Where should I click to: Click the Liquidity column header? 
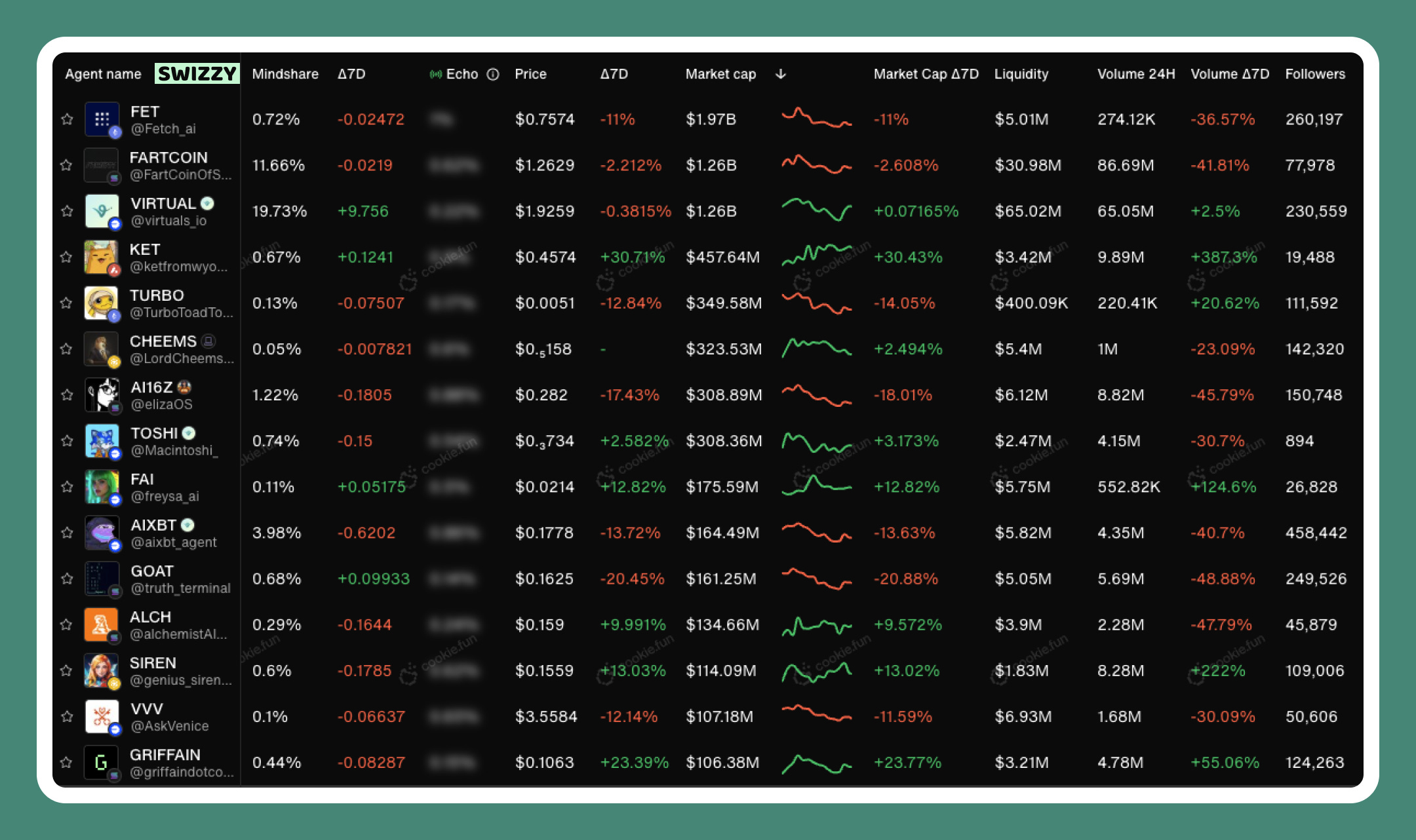point(1021,74)
